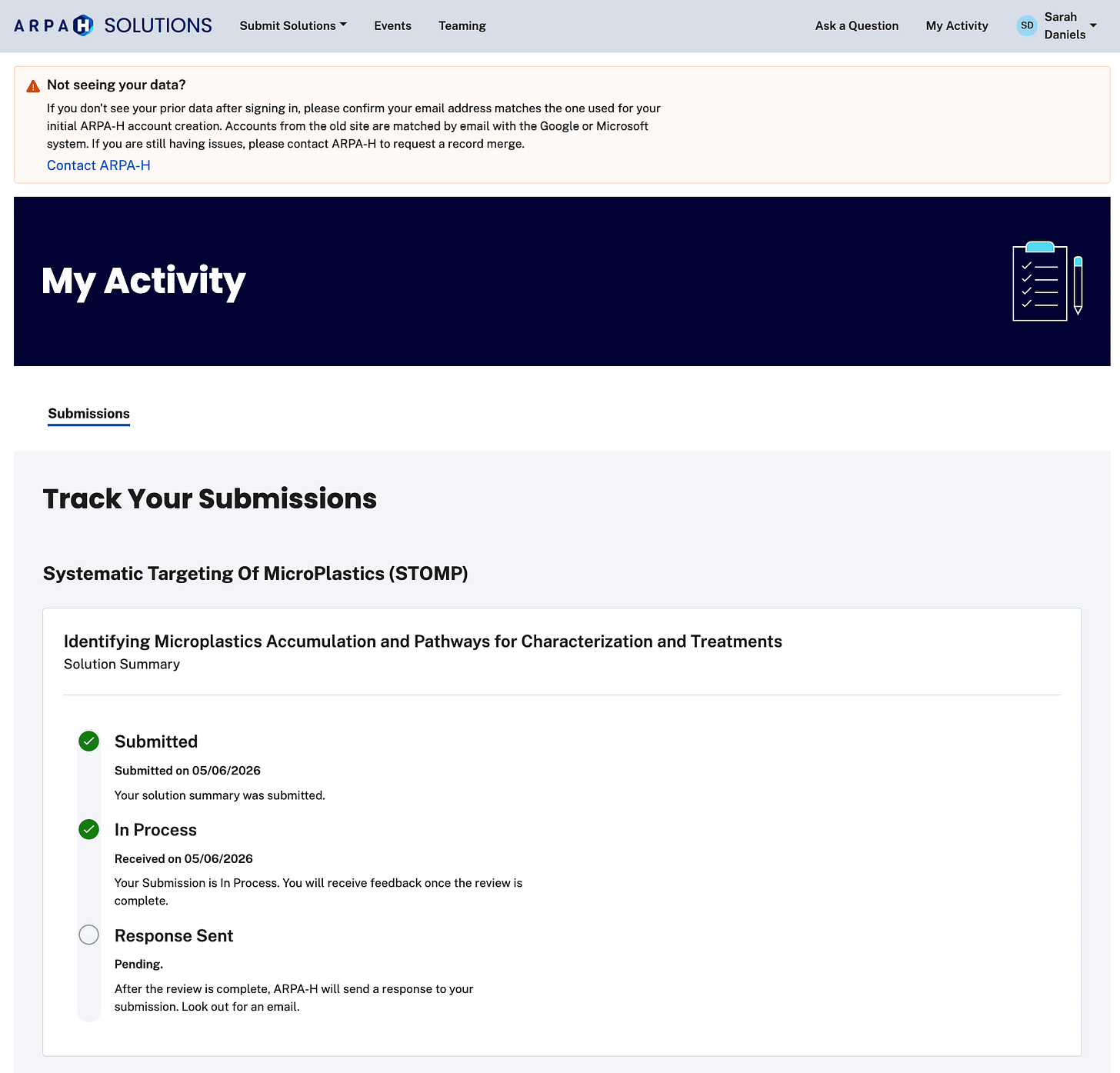Click the clipboard checklist icon
The width and height of the screenshot is (1120, 1073).
tap(1048, 281)
